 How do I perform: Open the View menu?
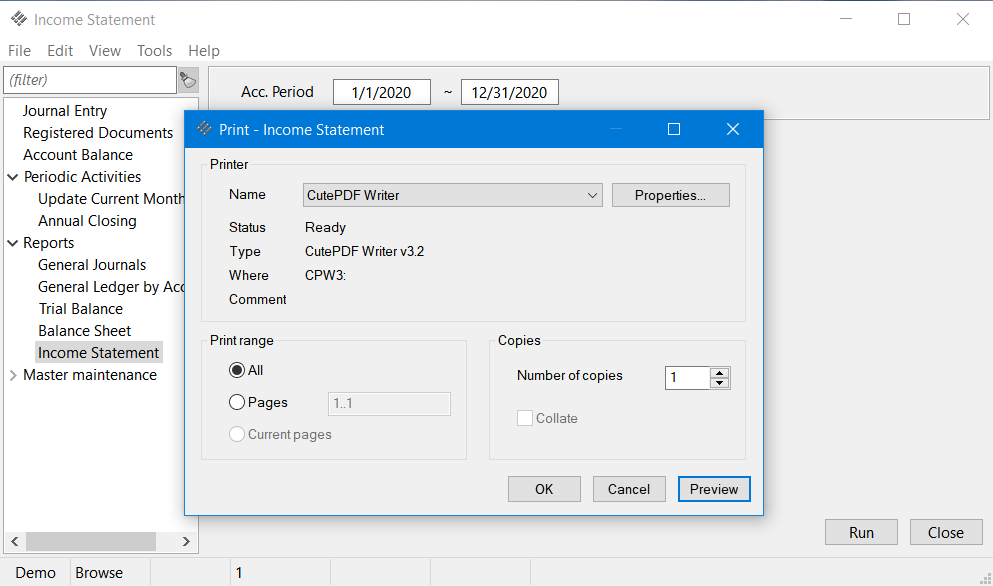104,50
